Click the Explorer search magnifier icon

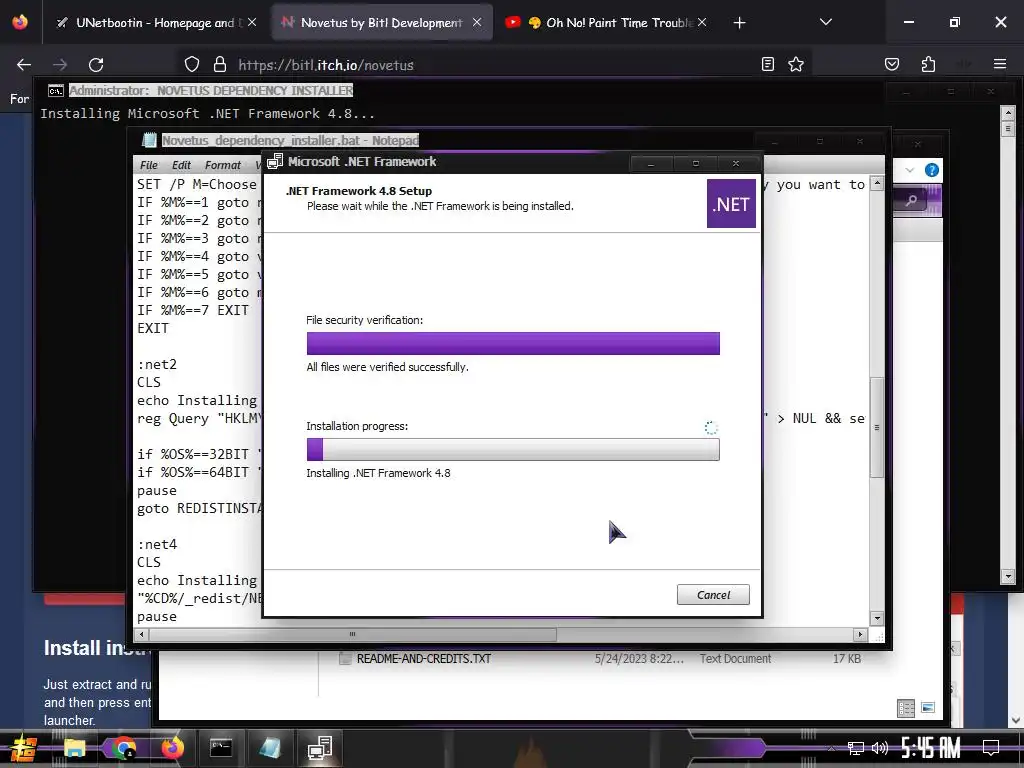911,200
